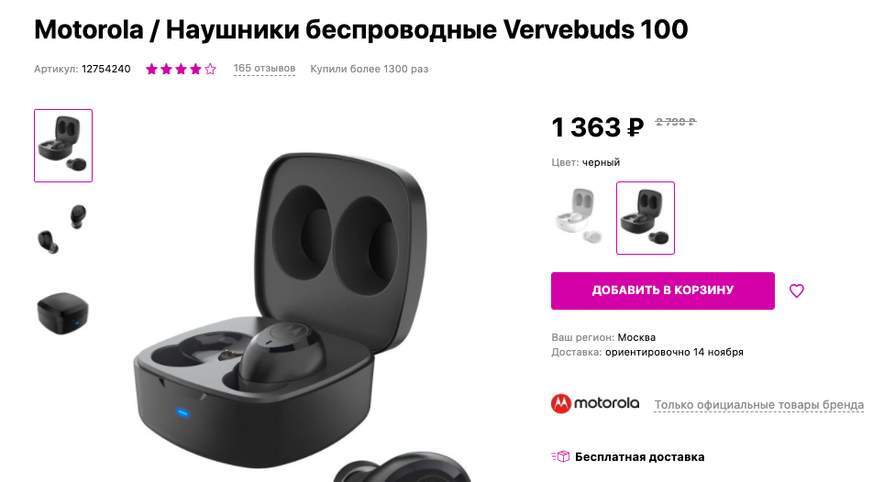The height and width of the screenshot is (482, 895).
Task: Click ДОБАВИТЬ В КОРЗИНУ button
Action: click(x=663, y=291)
